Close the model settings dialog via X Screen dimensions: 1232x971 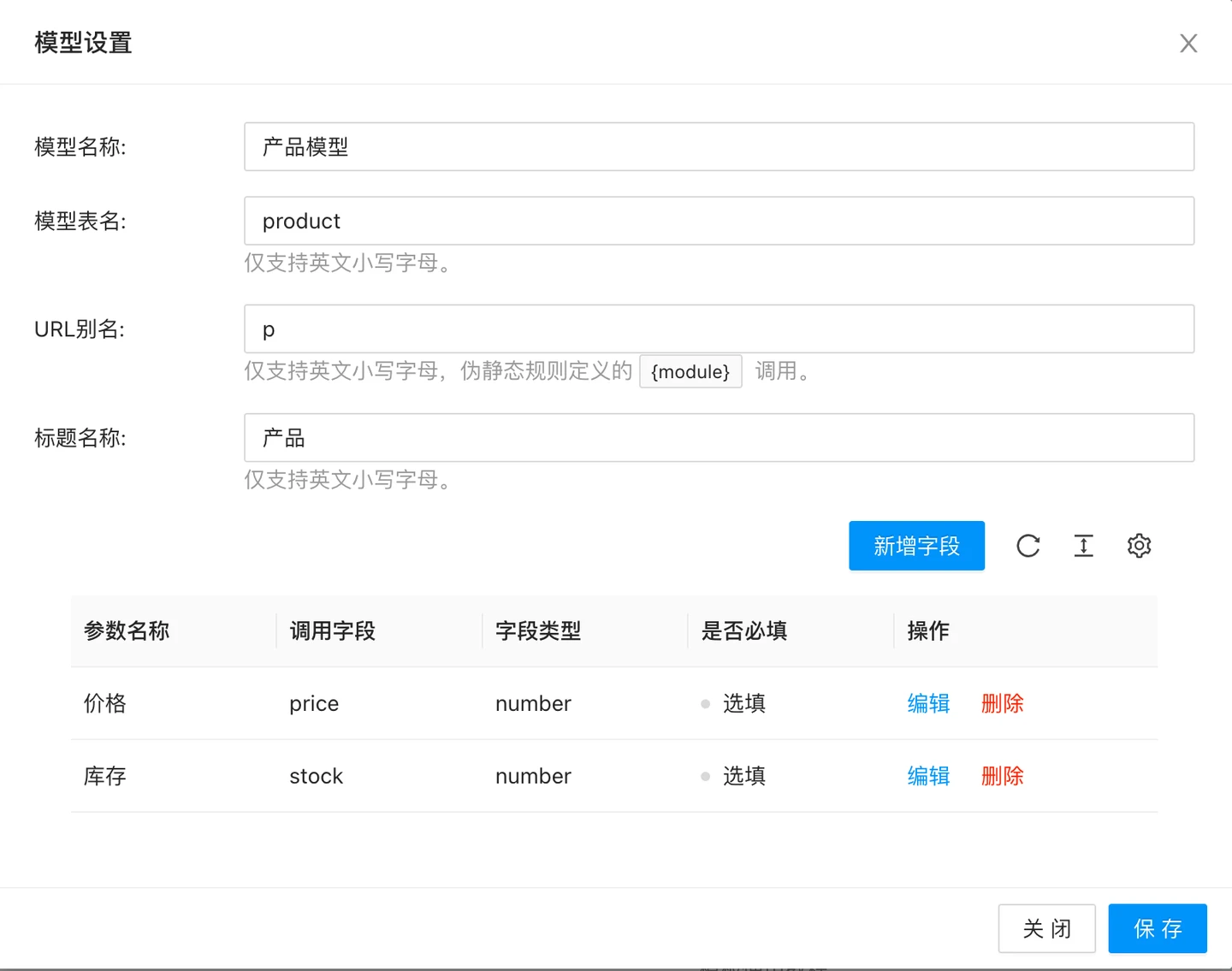point(1188,44)
